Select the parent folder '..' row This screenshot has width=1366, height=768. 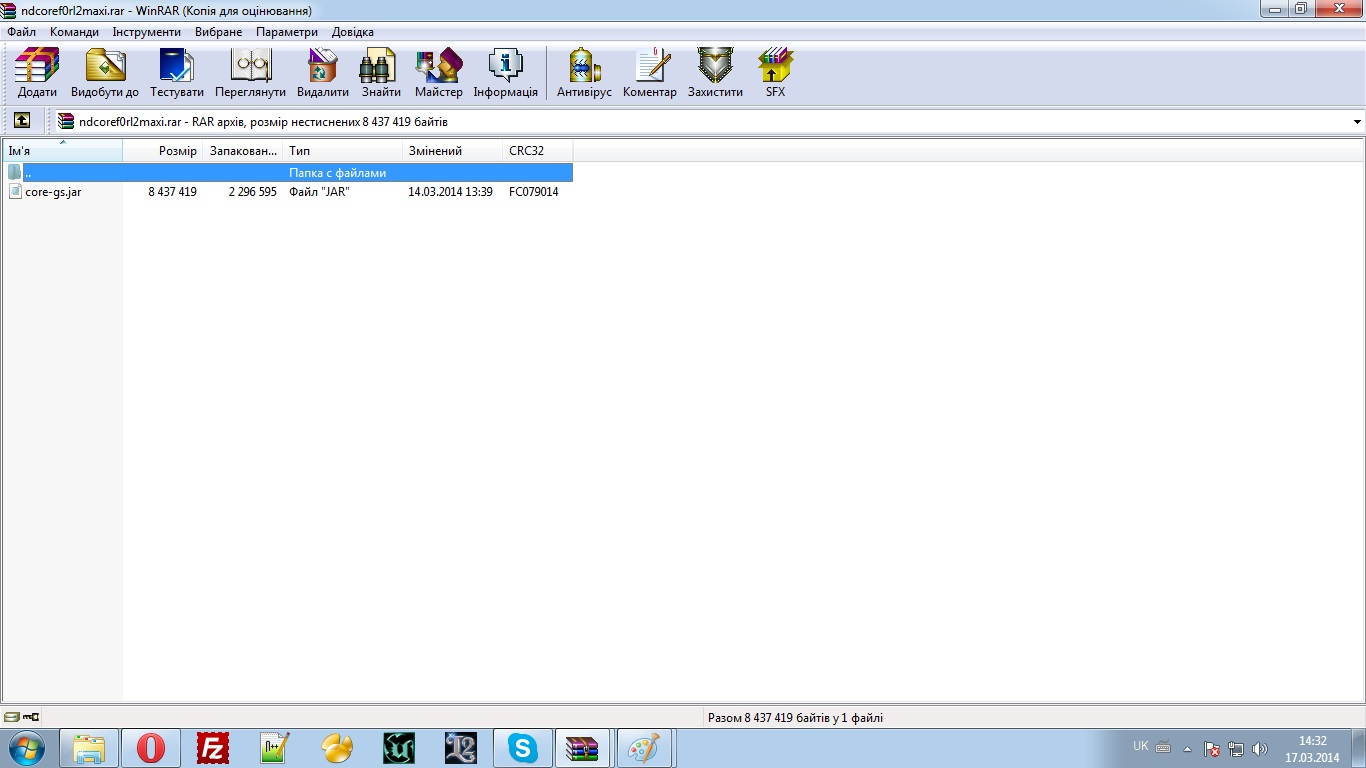click(x=289, y=173)
